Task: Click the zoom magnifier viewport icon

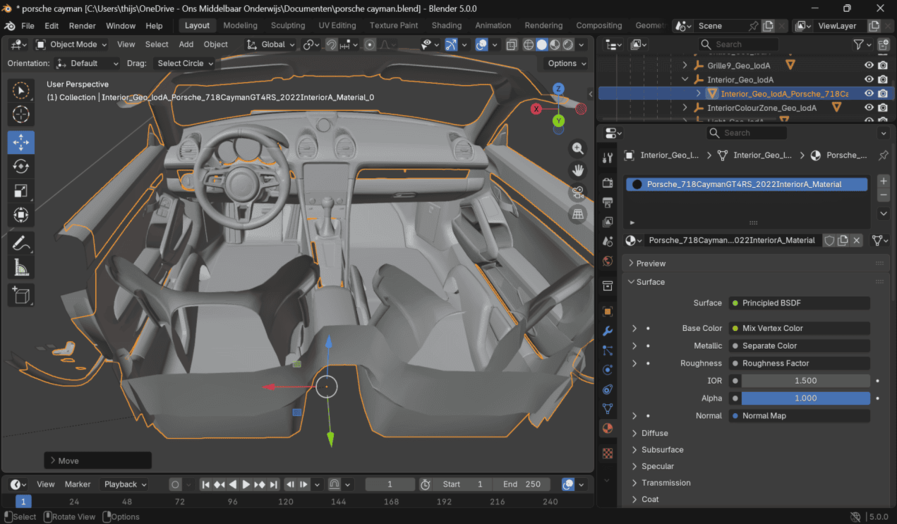Action: coord(578,148)
